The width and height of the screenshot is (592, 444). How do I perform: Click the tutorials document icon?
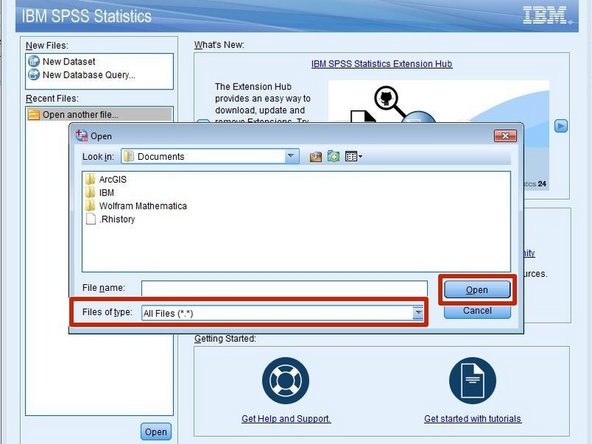pyautogui.click(x=473, y=381)
